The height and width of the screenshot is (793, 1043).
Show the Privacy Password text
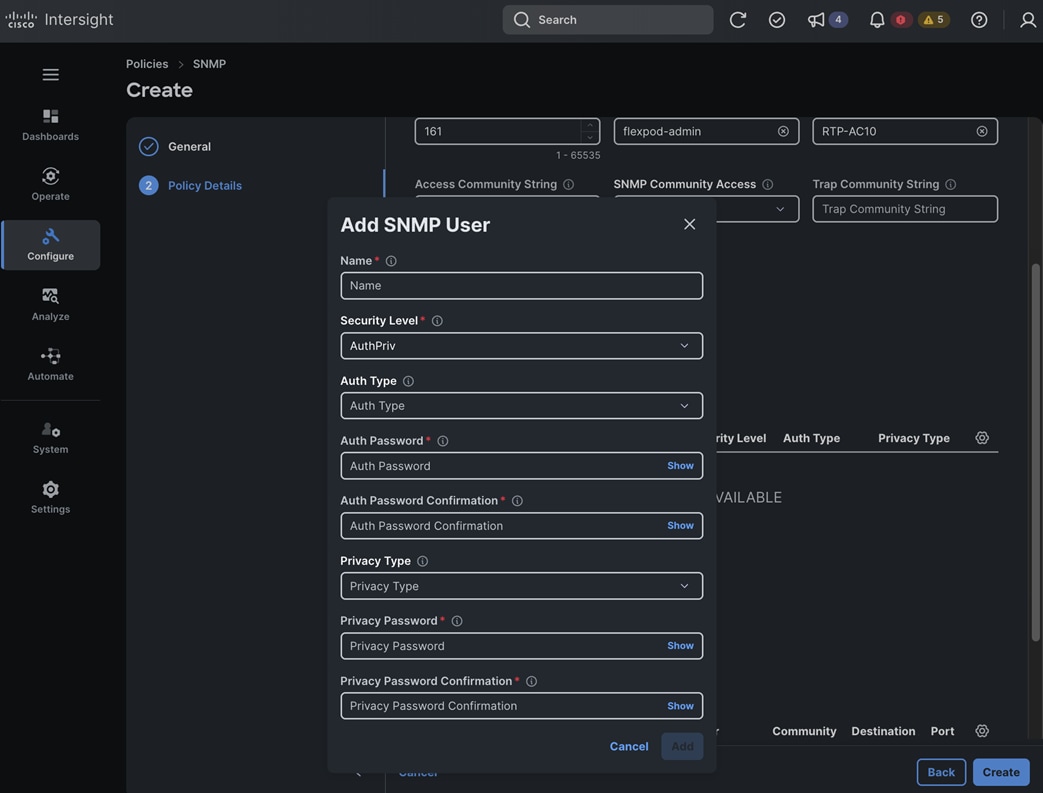[680, 646]
